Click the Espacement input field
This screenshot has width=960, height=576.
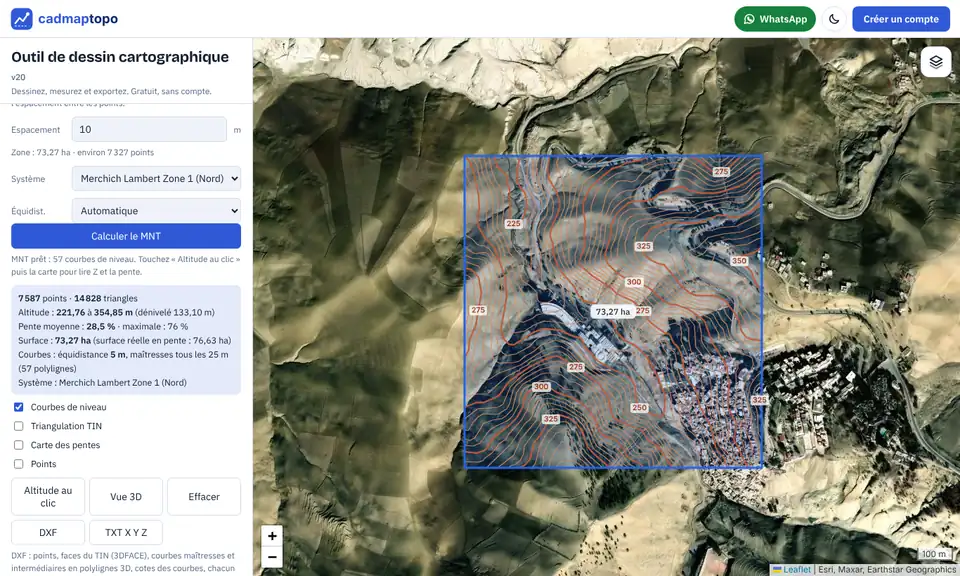click(x=149, y=130)
